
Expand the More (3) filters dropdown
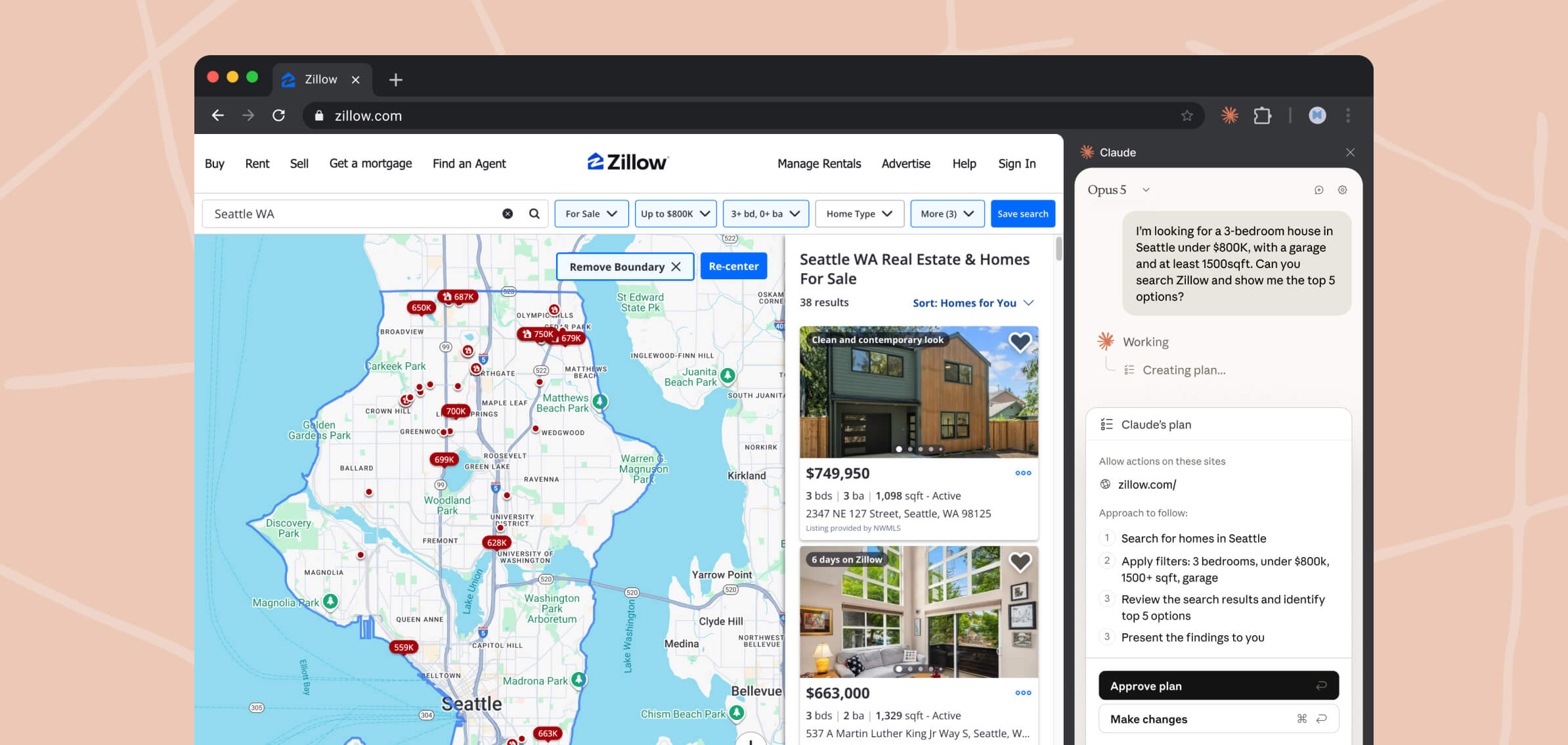pos(947,214)
